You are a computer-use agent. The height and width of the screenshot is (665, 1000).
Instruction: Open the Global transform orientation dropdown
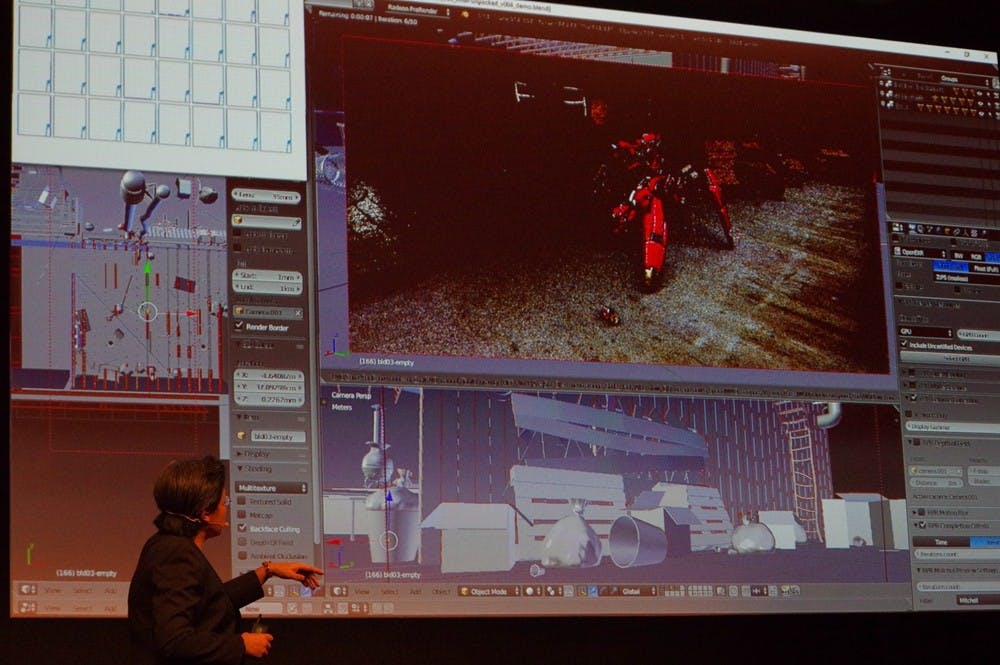click(x=638, y=592)
